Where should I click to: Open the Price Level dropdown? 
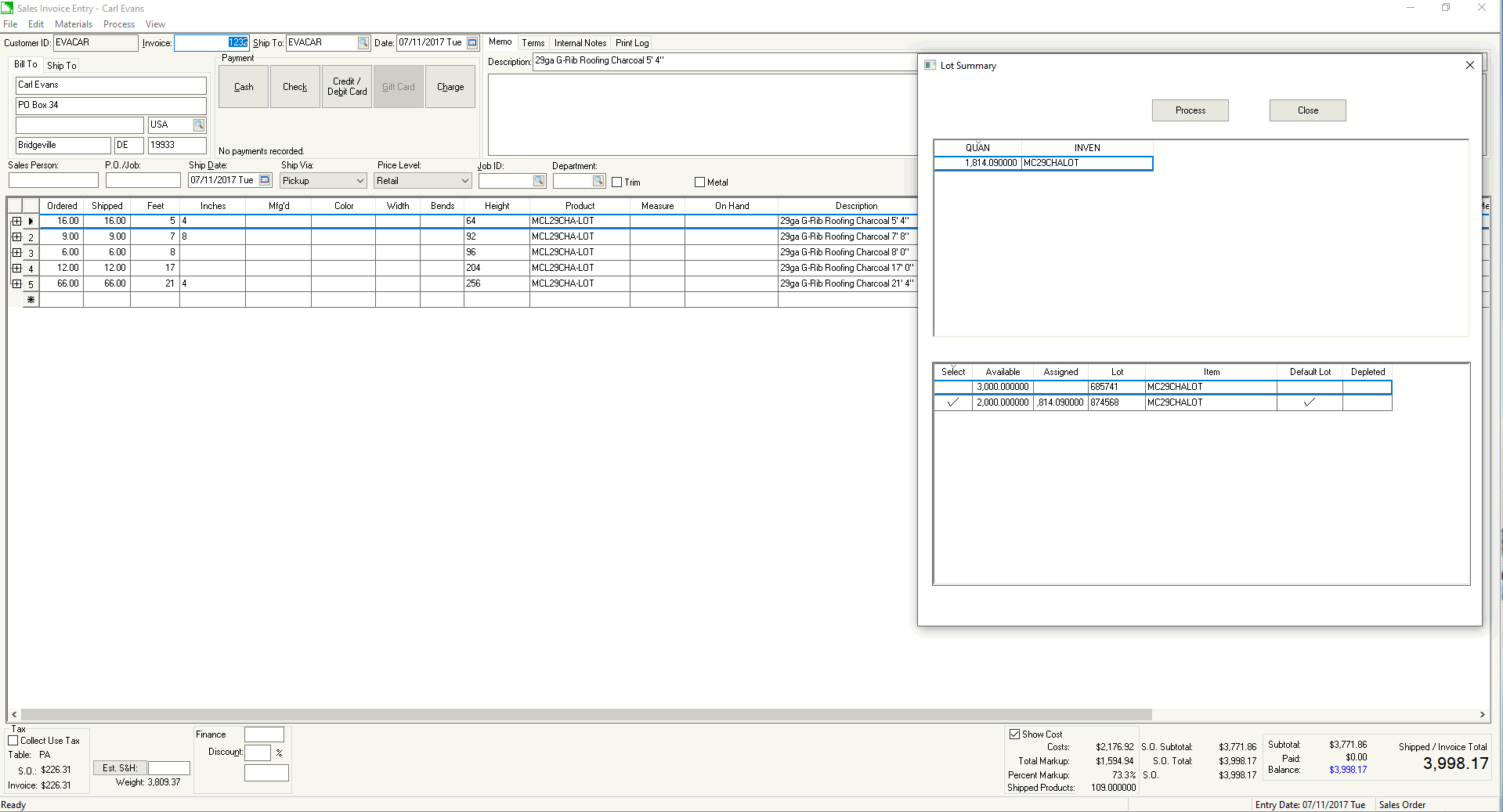(464, 181)
